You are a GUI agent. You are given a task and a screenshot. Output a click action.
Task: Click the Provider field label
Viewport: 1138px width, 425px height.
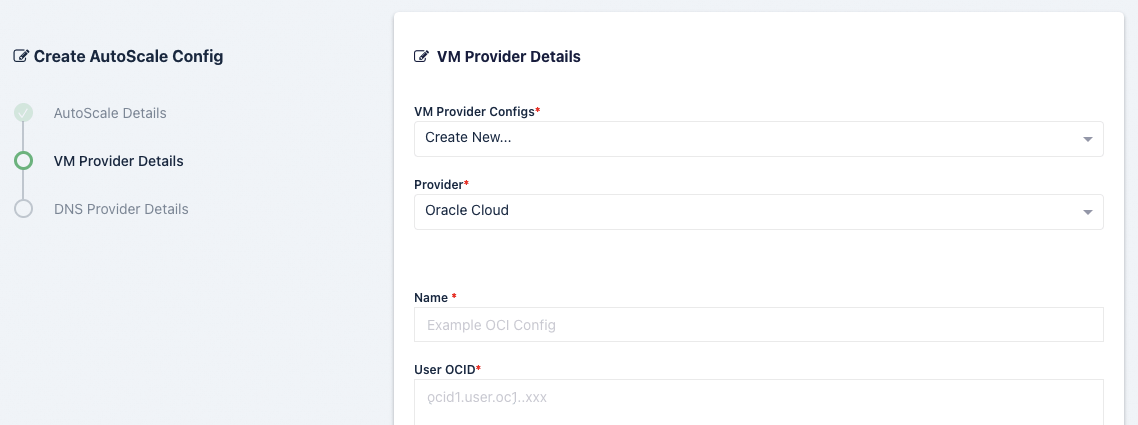(438, 185)
